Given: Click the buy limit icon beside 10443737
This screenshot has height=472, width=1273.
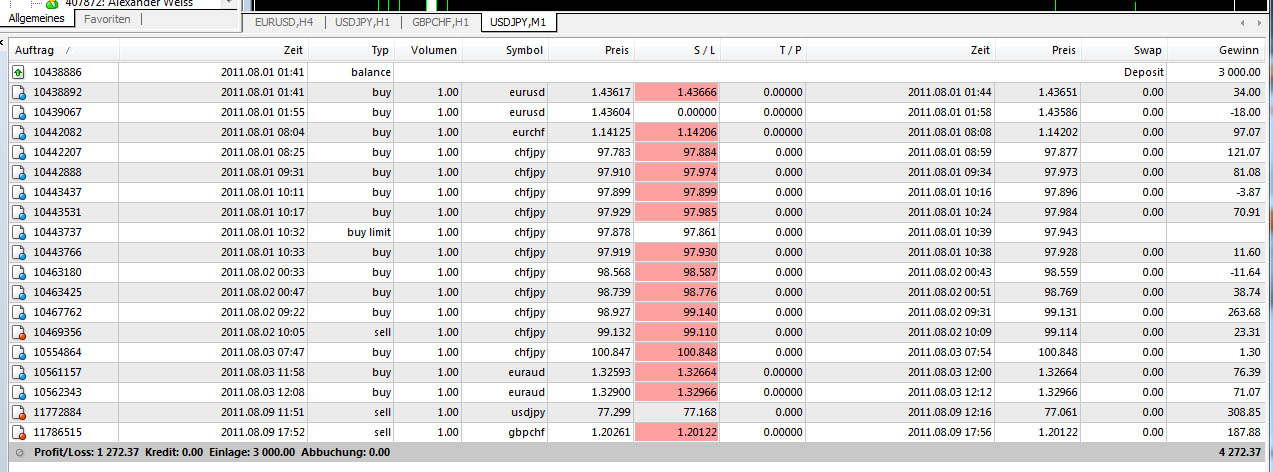Looking at the screenshot, I should coord(19,233).
